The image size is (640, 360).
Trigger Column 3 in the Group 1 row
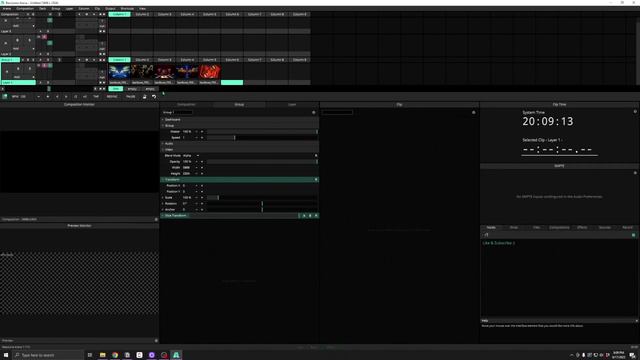pyautogui.click(x=164, y=60)
